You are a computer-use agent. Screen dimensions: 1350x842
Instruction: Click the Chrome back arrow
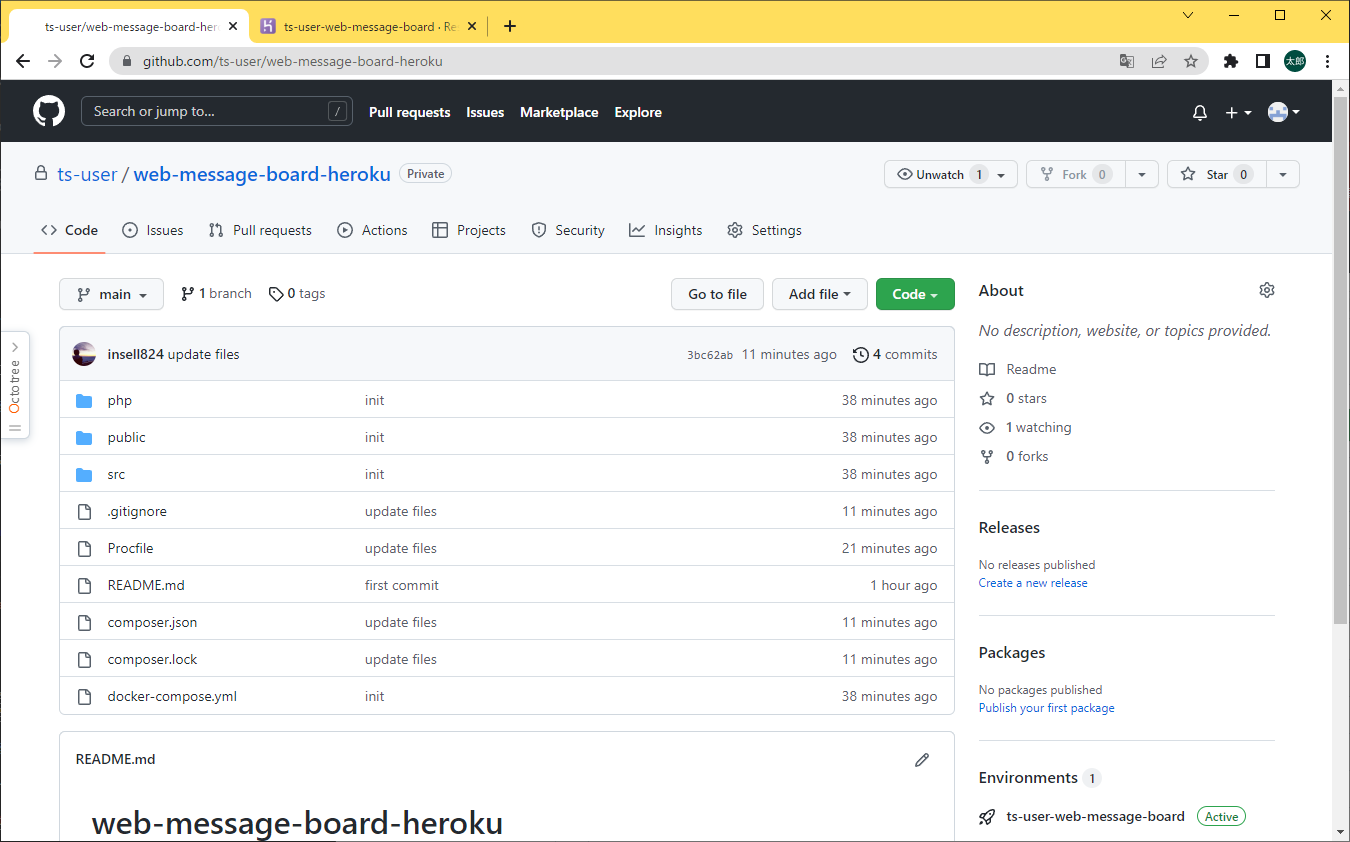click(23, 61)
